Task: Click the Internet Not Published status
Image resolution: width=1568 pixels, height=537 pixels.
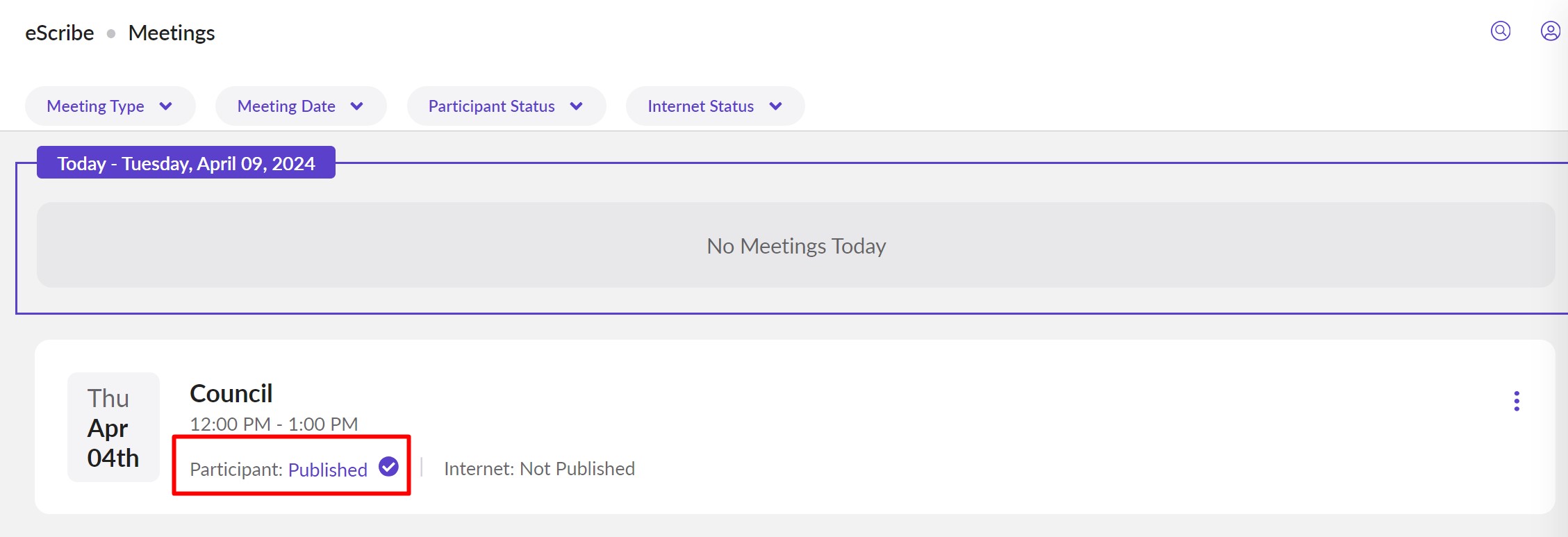Action: (539, 469)
